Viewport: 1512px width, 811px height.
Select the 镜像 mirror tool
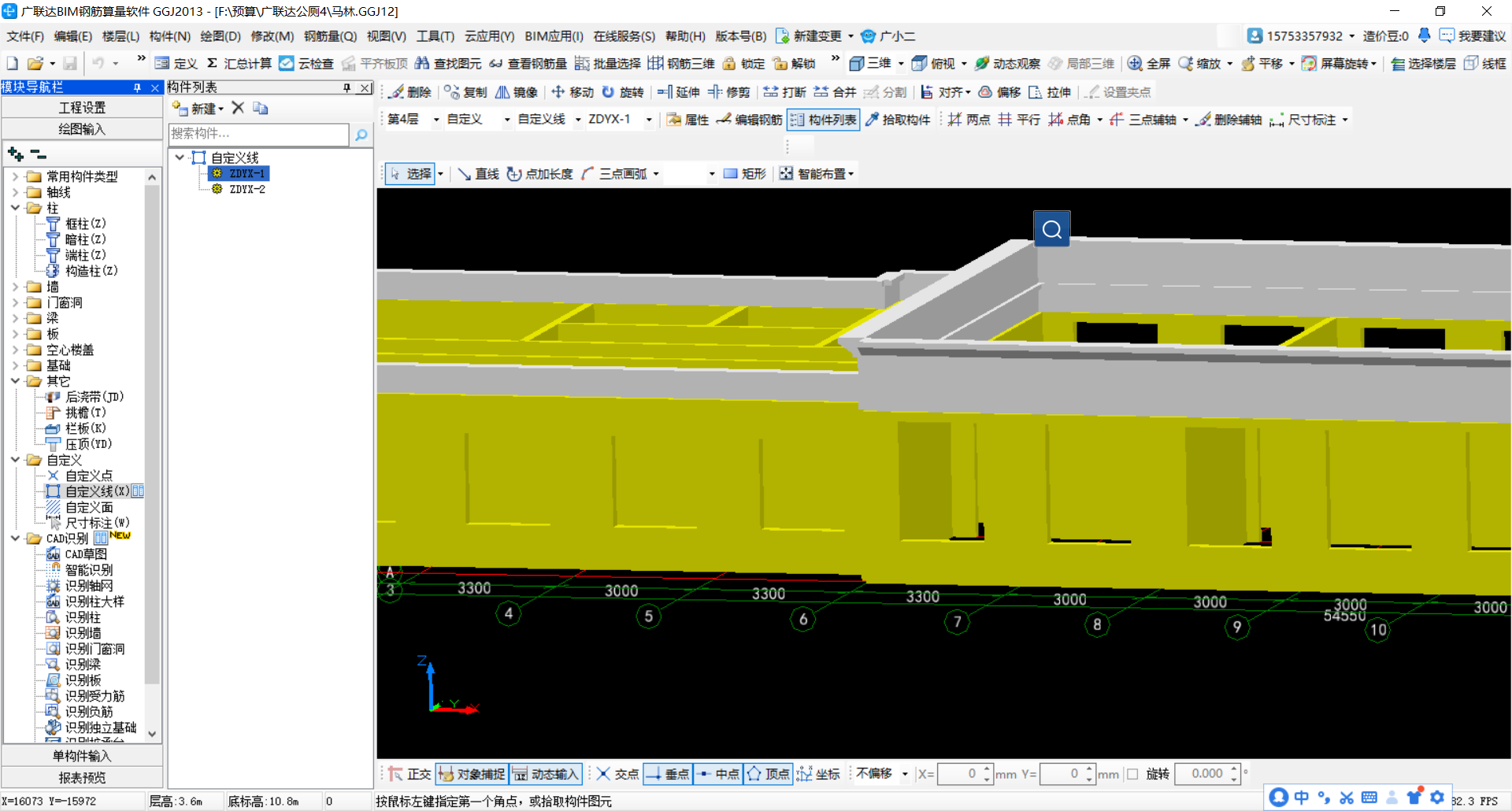[x=516, y=92]
